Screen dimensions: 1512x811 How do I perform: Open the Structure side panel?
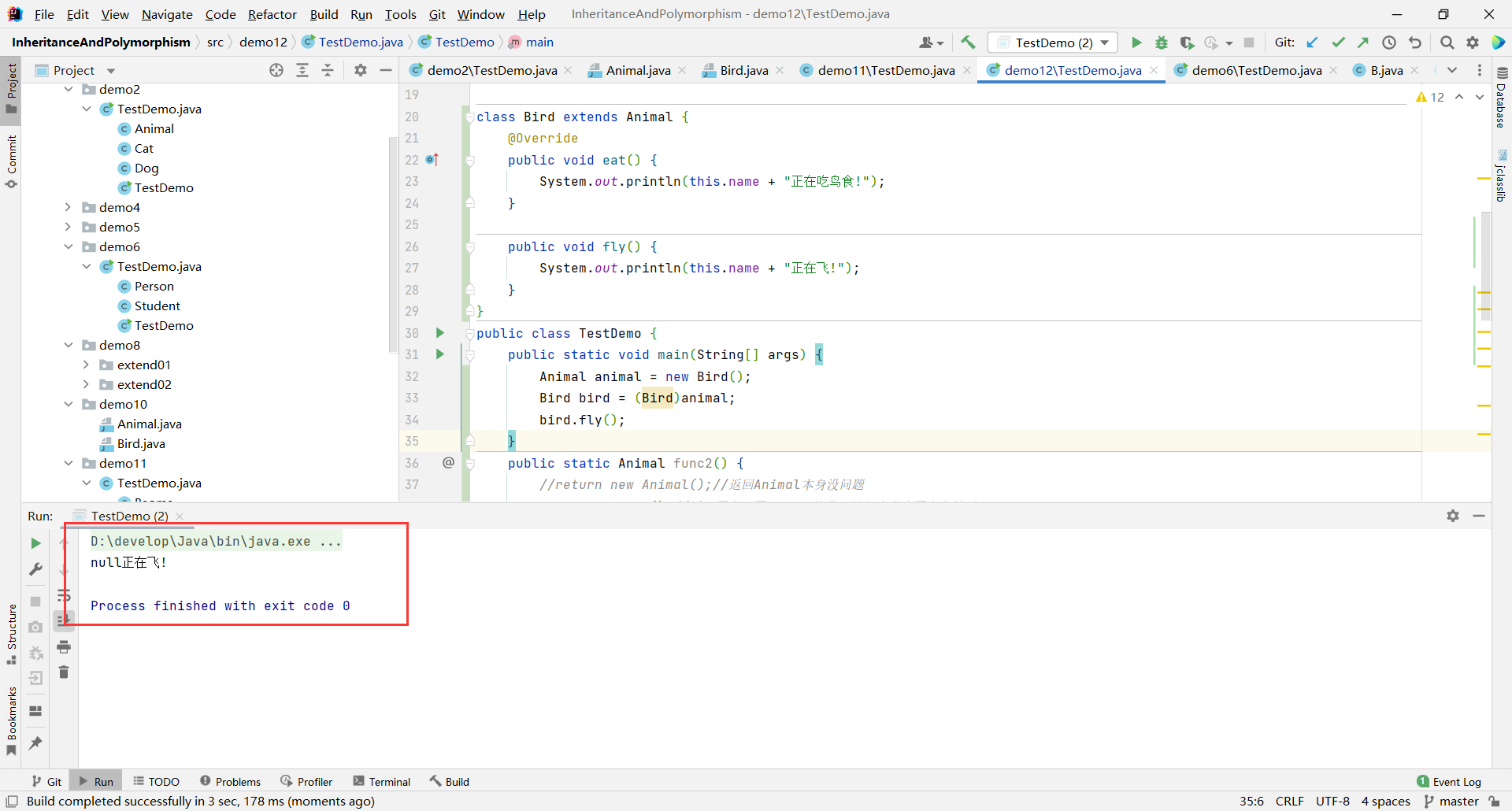click(x=11, y=635)
